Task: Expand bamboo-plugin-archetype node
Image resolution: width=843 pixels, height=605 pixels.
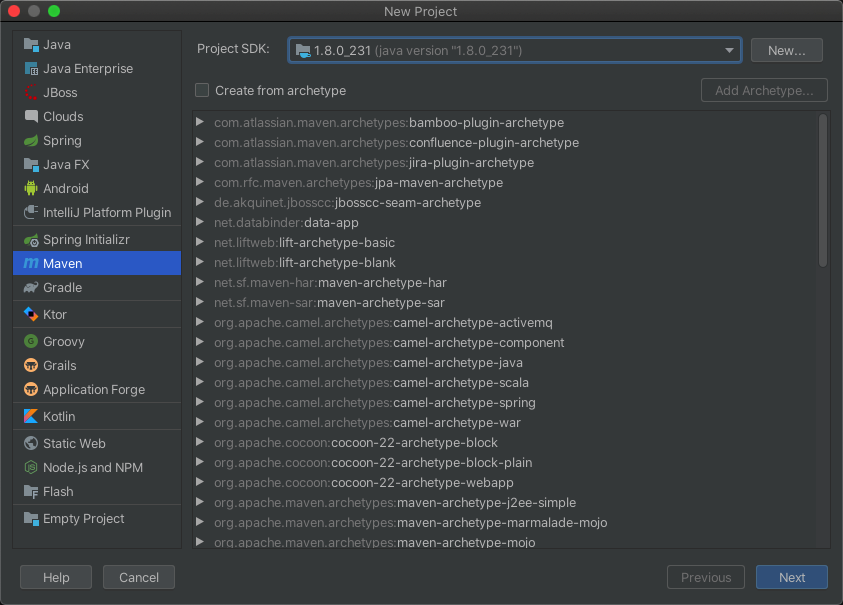Action: tap(200, 122)
